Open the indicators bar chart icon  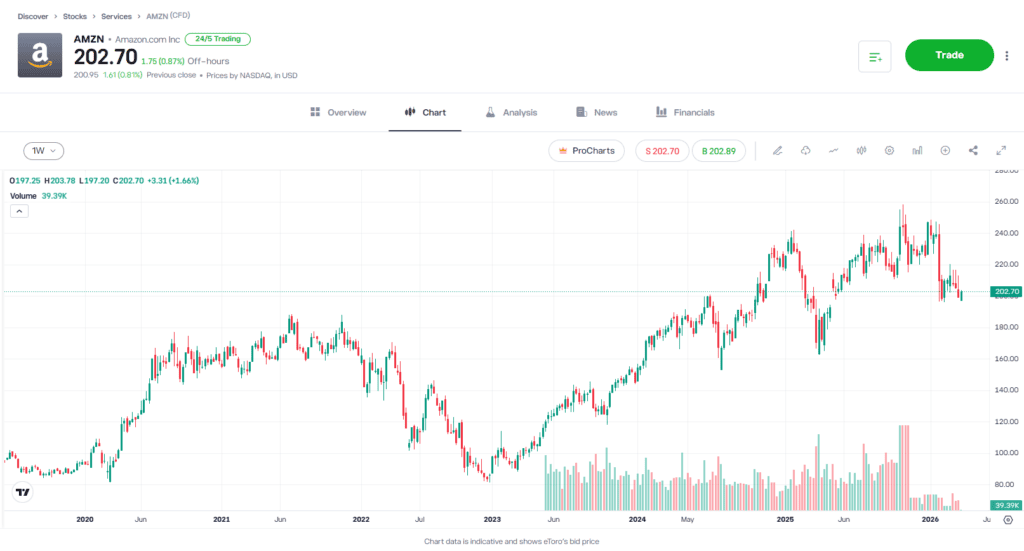tap(917, 151)
